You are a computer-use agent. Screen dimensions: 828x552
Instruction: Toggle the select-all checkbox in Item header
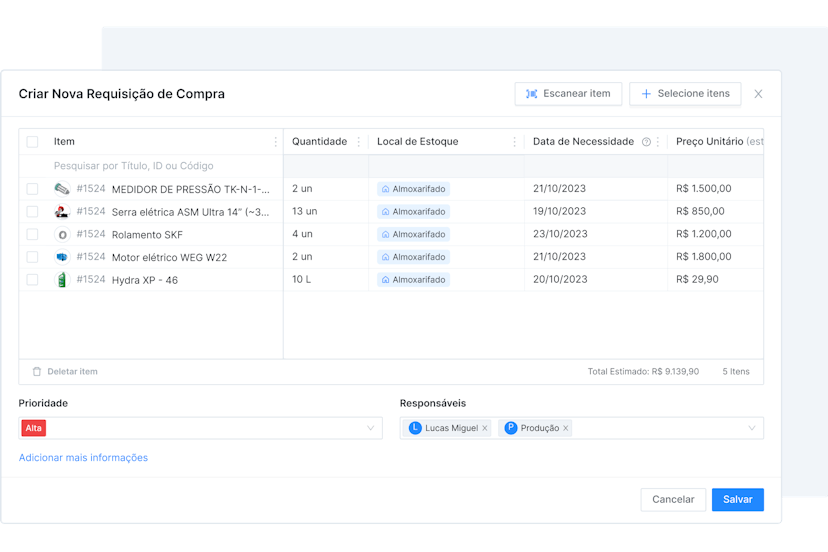coord(33,142)
